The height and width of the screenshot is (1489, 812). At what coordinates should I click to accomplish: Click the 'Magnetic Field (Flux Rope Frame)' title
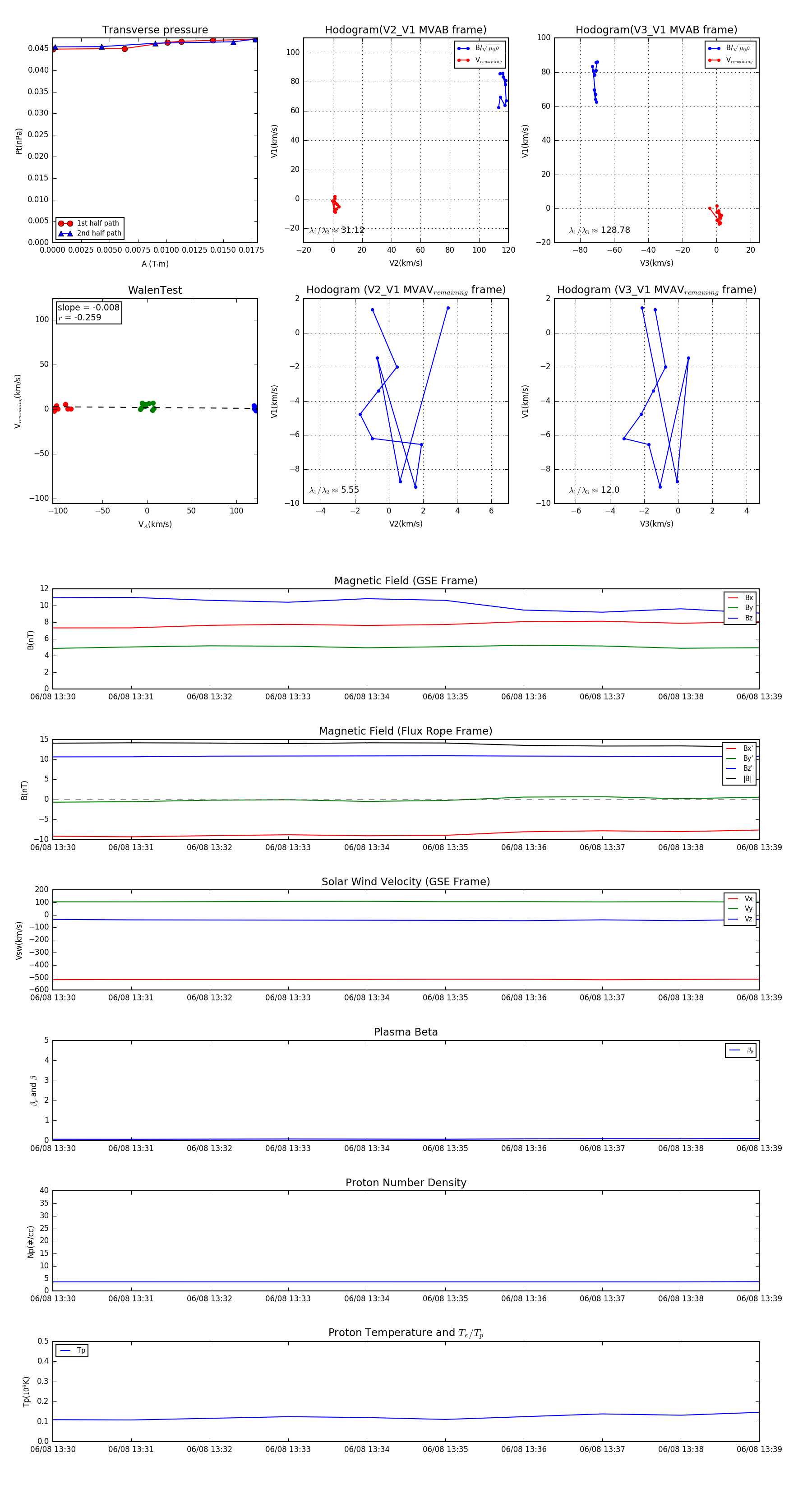(x=406, y=731)
